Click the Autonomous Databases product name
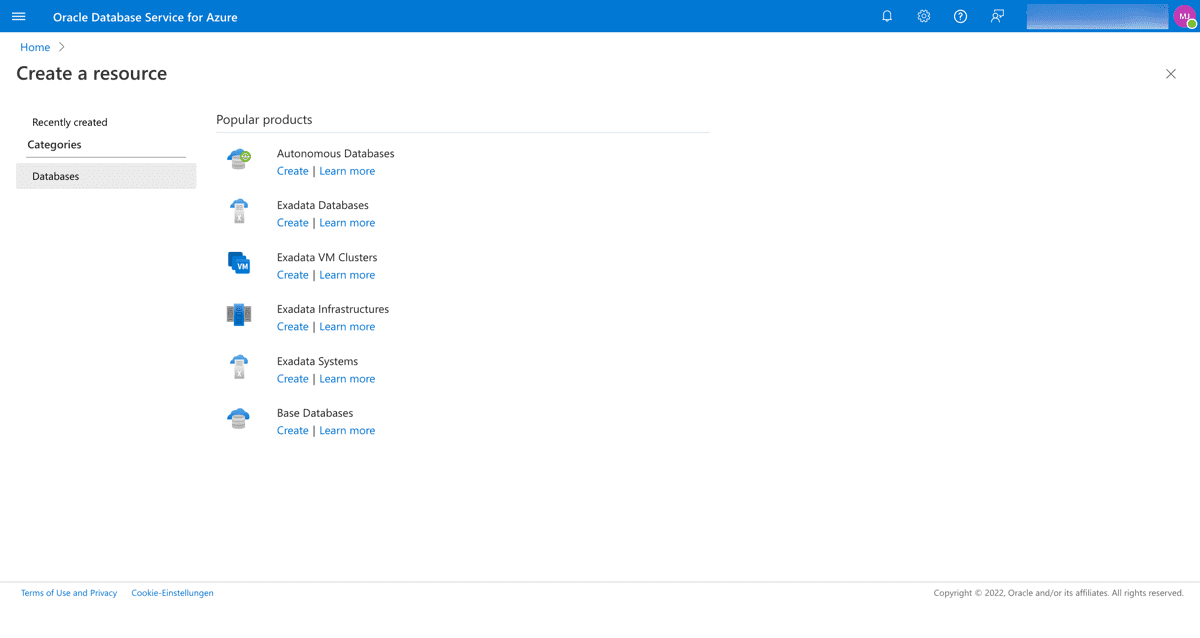The width and height of the screenshot is (1200, 638). pyautogui.click(x=336, y=154)
